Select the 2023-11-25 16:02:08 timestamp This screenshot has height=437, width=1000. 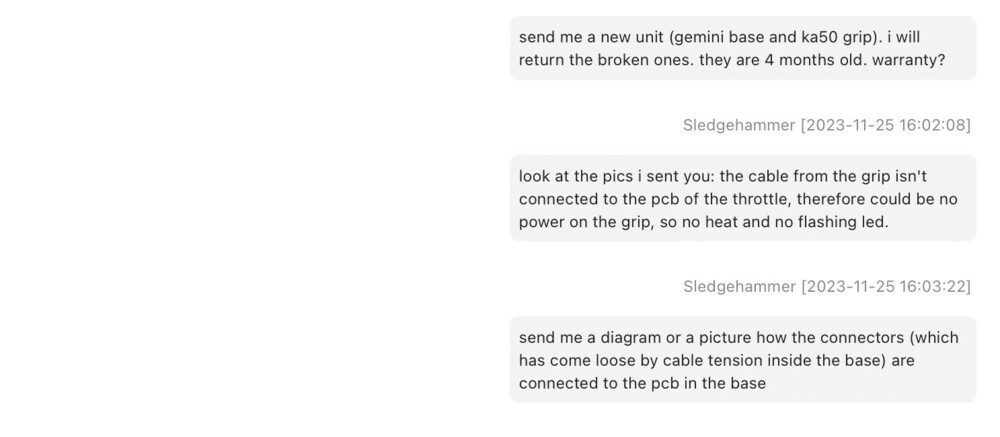click(885, 125)
